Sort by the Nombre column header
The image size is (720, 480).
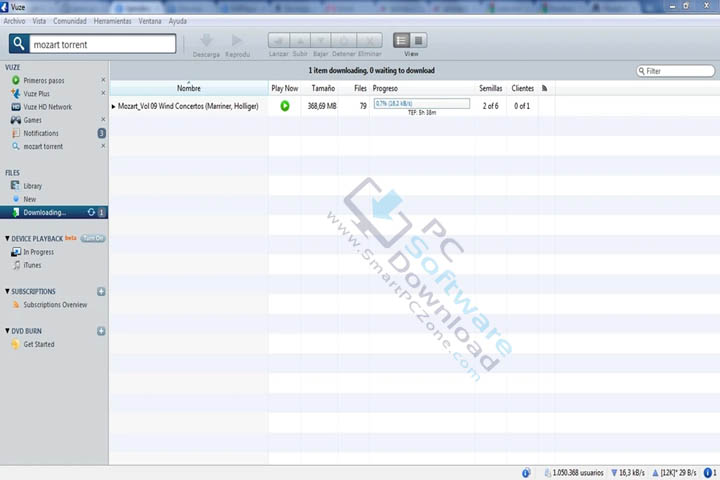(189, 88)
